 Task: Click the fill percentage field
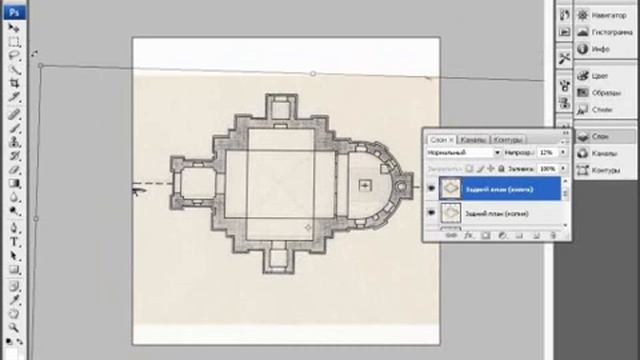[547, 169]
